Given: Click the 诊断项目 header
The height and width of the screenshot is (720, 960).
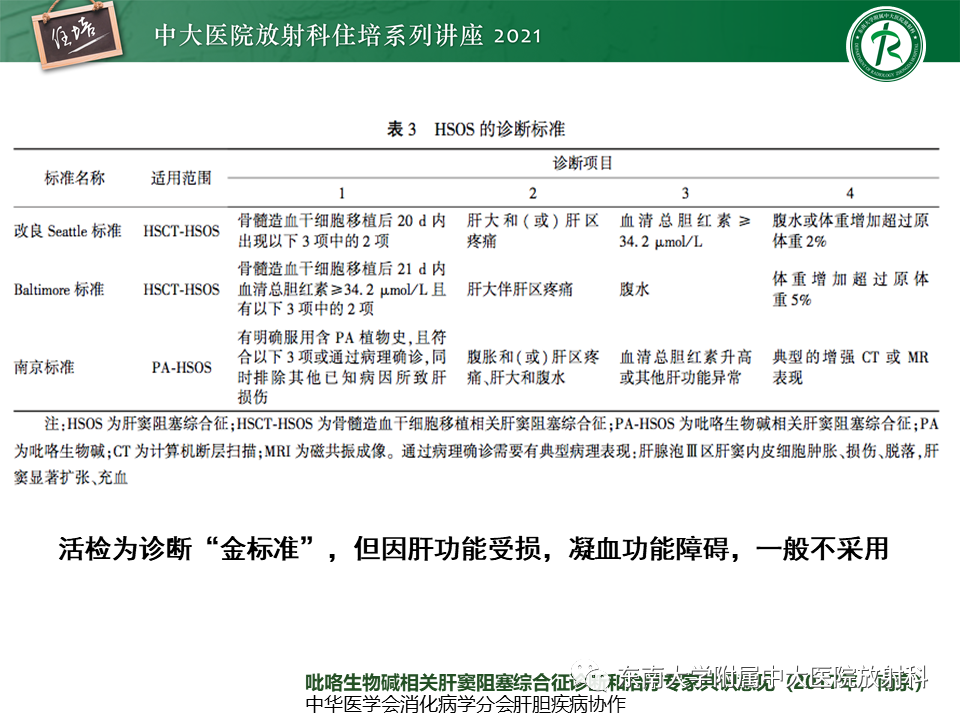Looking at the screenshot, I should 582,163.
